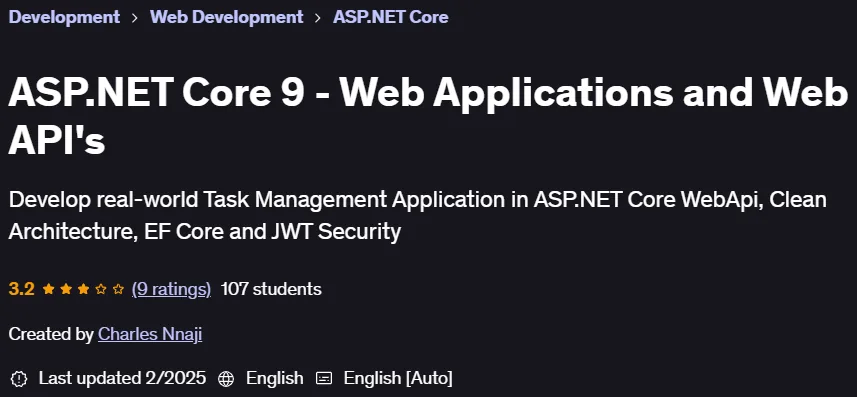Click the star rating icons row

[83, 289]
